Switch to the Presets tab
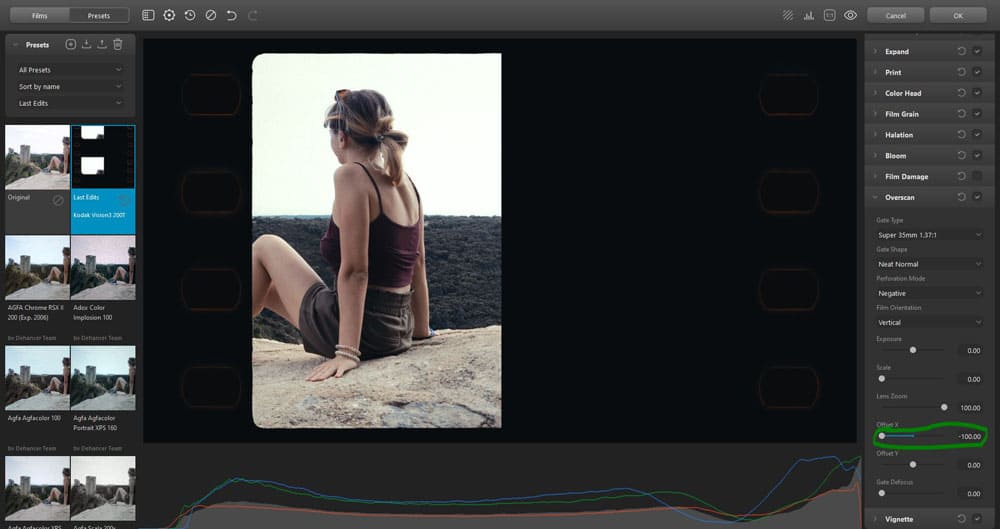 (99, 15)
